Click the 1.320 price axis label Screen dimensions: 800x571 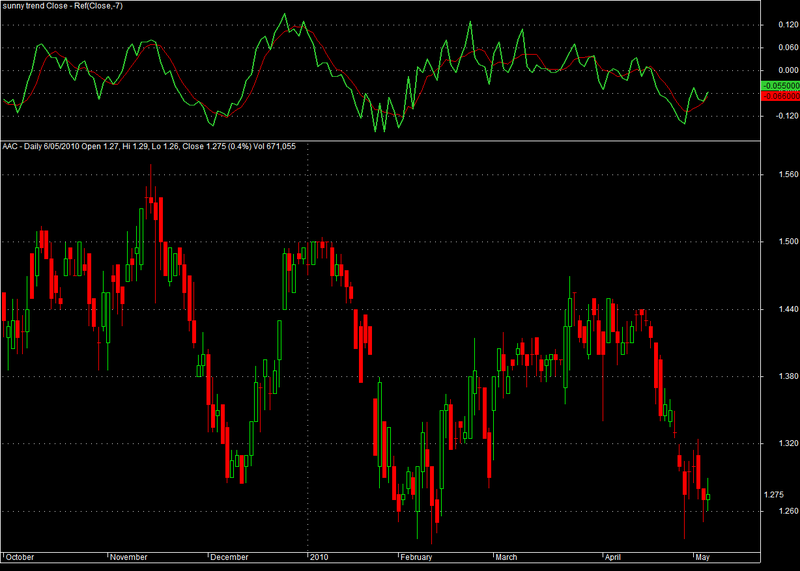(788, 444)
